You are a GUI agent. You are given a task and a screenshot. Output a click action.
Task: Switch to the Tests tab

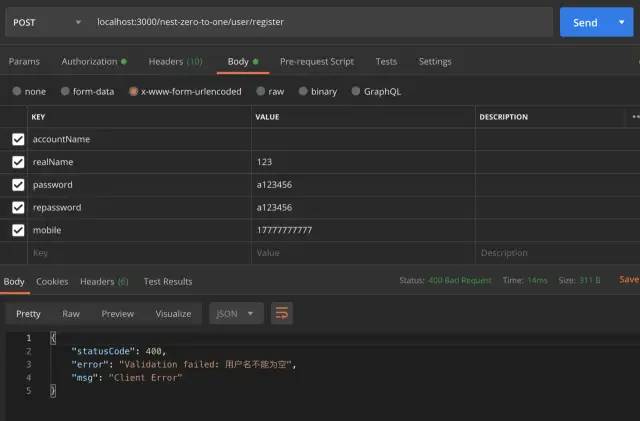coord(386,62)
